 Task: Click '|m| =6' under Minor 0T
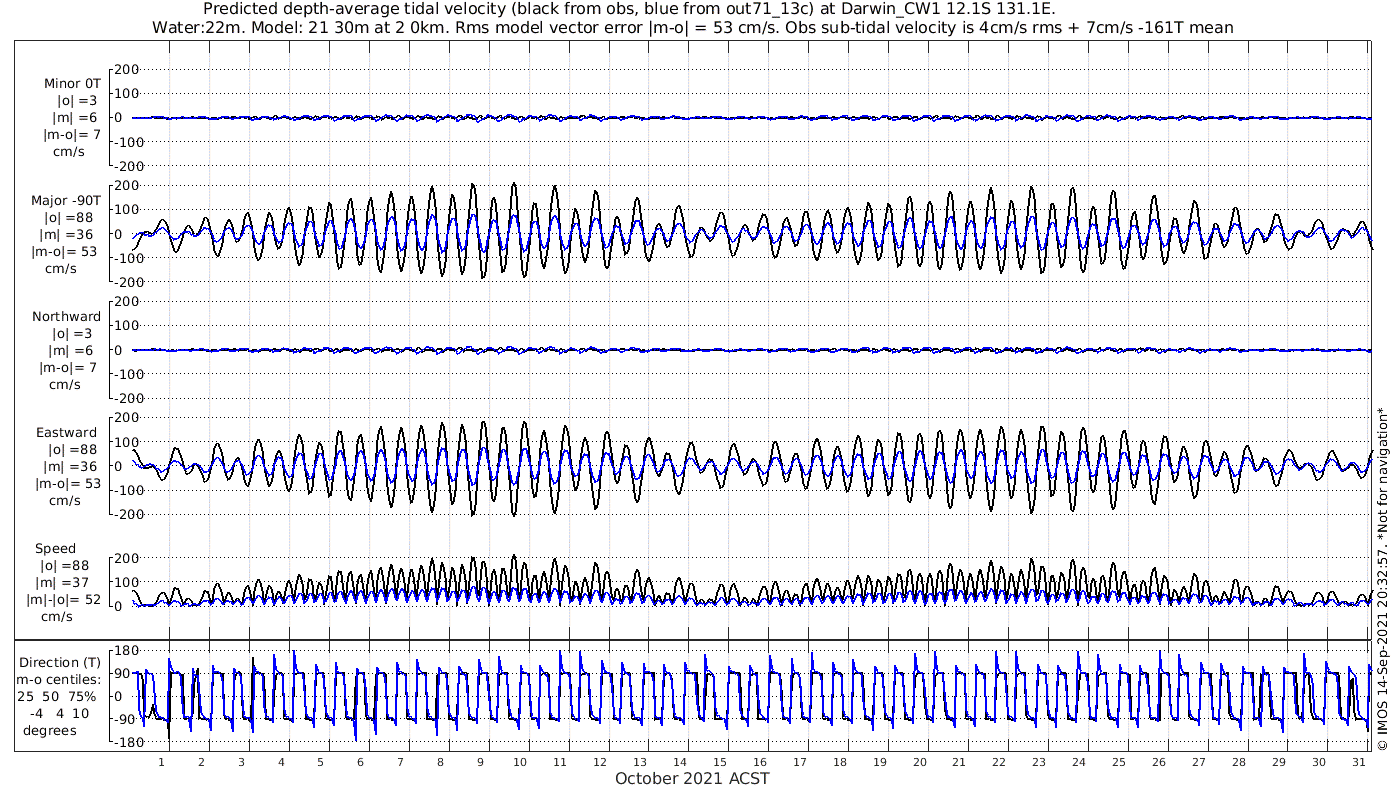tap(75, 118)
